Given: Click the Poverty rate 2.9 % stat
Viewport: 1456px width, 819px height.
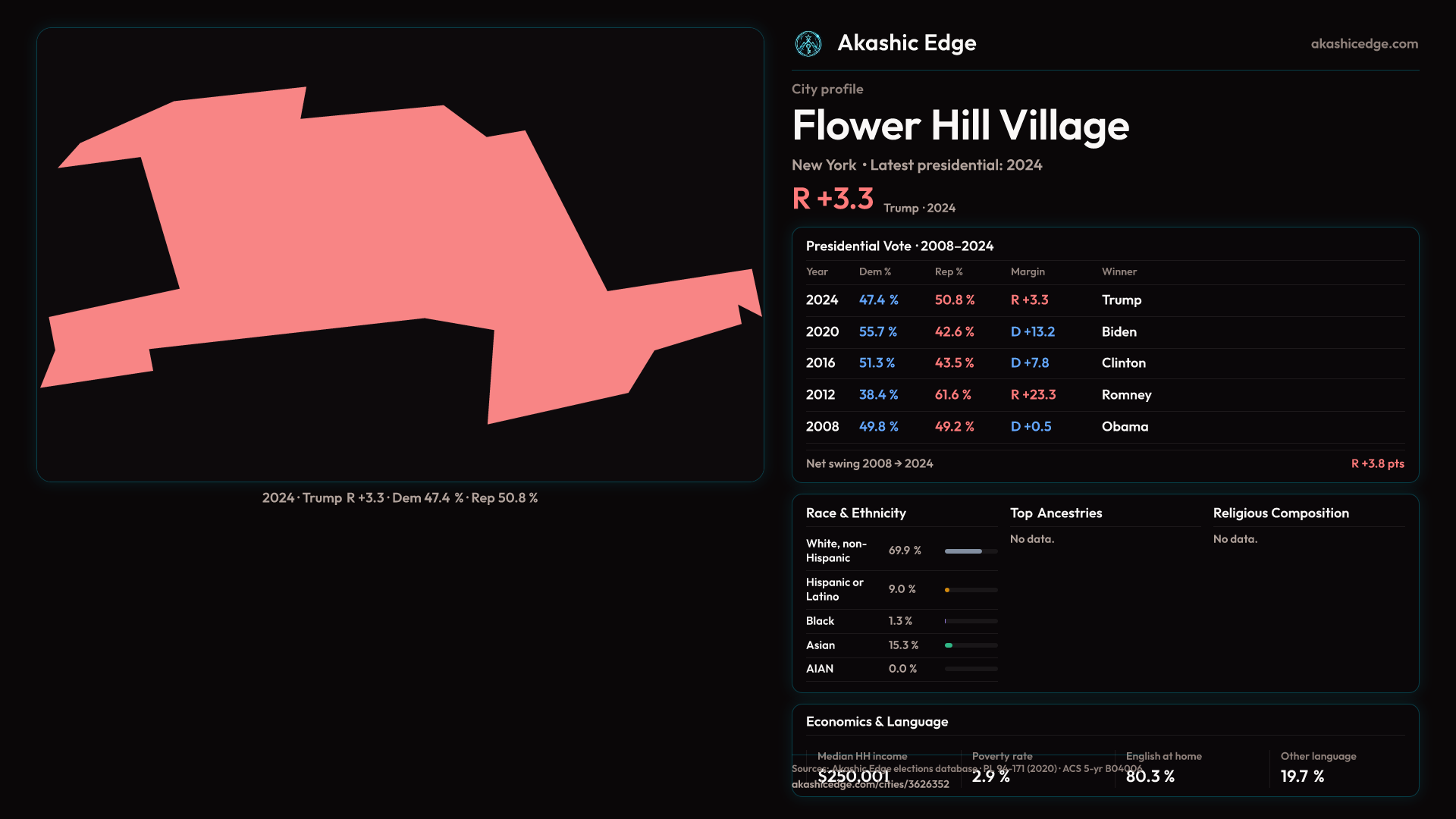Looking at the screenshot, I should (x=990, y=776).
